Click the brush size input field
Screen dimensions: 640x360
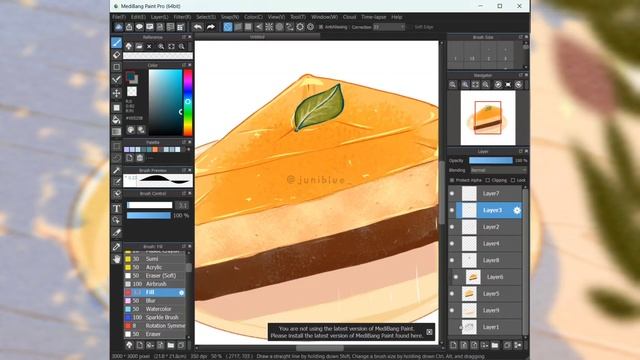click(x=182, y=205)
